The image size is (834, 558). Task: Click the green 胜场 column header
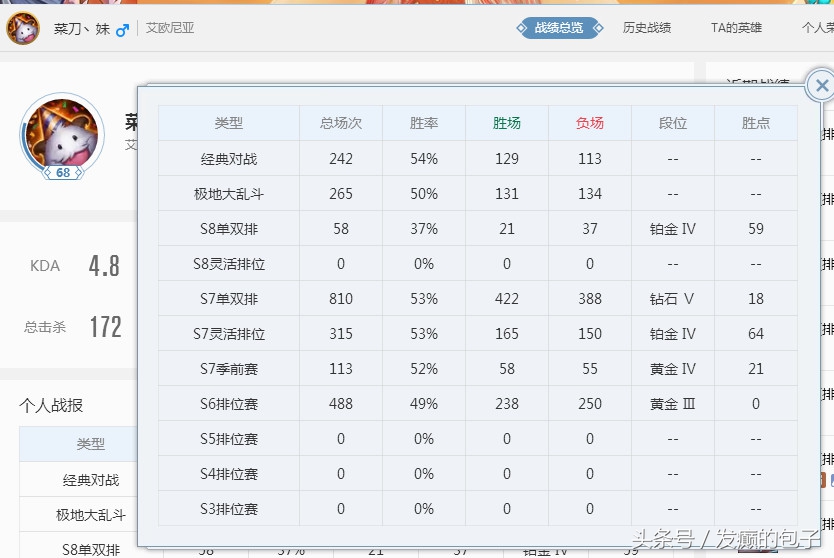coord(507,123)
